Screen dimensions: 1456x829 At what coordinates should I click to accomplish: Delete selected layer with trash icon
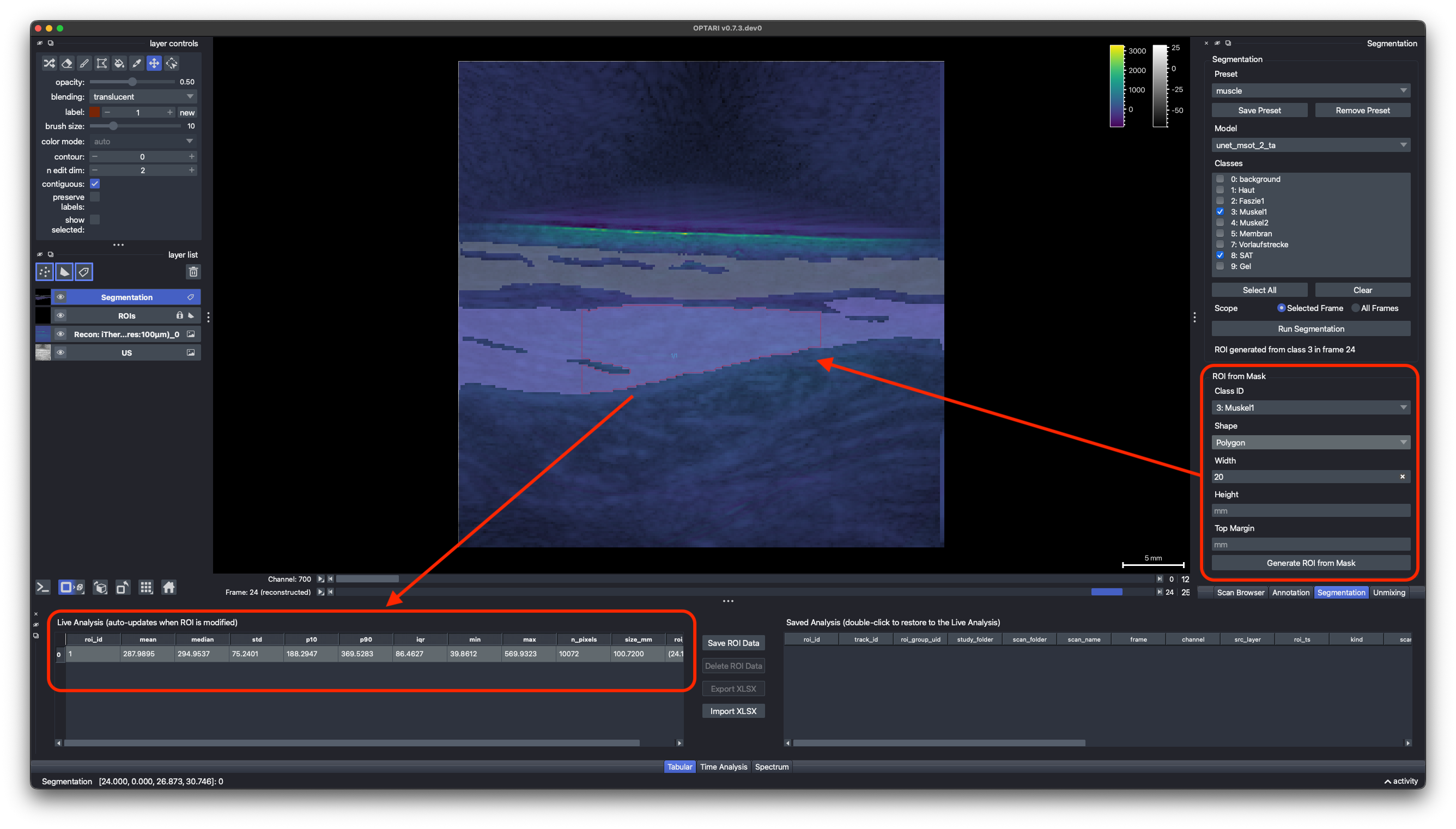click(x=193, y=272)
